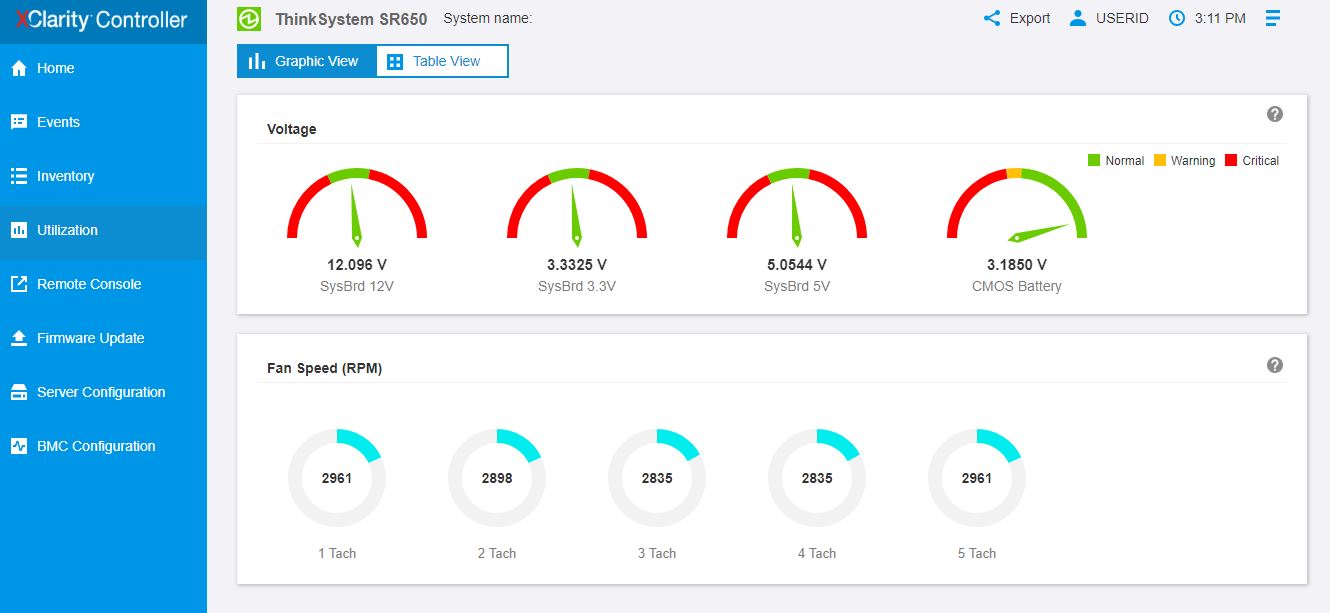
Task: Click the System name label
Action: (x=487, y=18)
